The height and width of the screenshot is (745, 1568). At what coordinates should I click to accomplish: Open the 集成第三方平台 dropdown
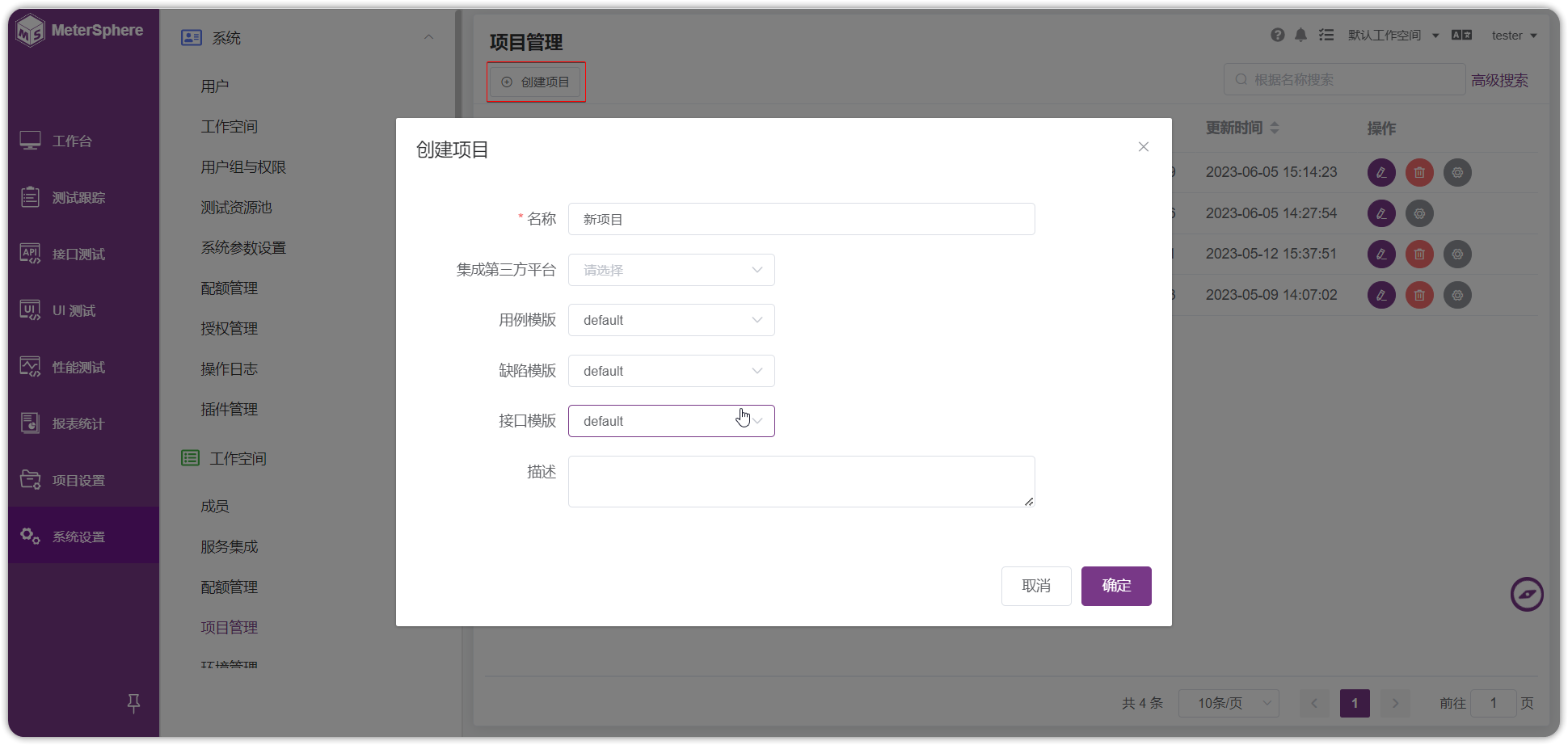pos(672,270)
